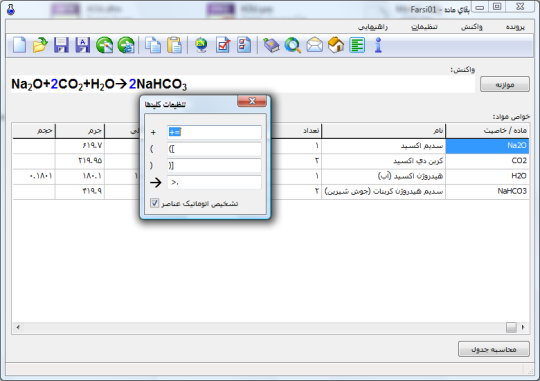
Task: Select the NaHCO3 substance cell
Action: pyautogui.click(x=487, y=191)
